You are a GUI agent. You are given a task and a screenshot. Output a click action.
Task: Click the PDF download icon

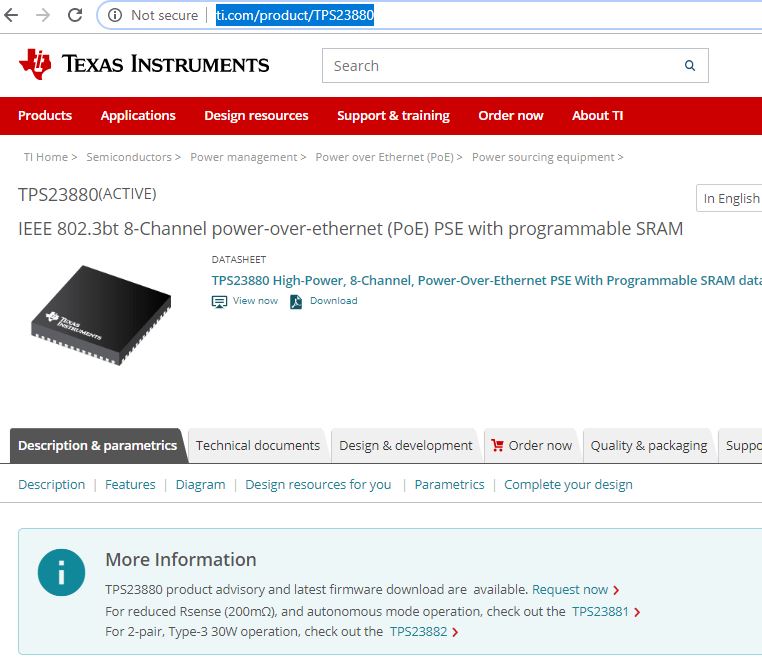click(296, 302)
